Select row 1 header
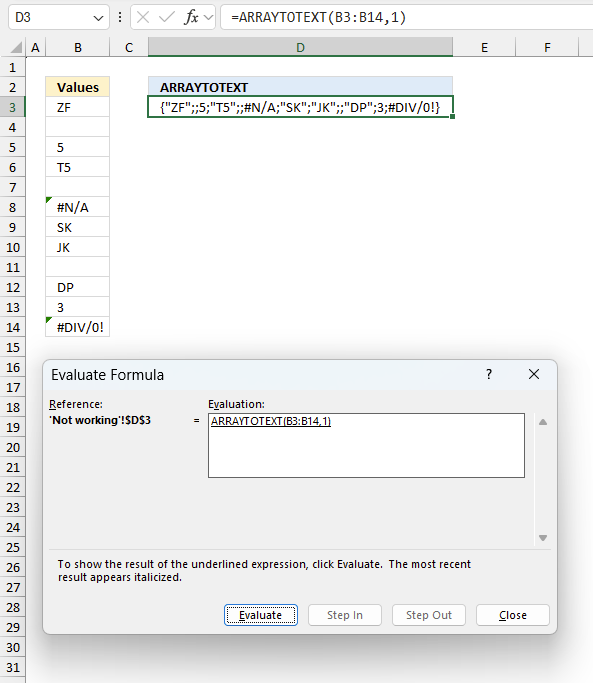The height and width of the screenshot is (683, 593). point(13,68)
